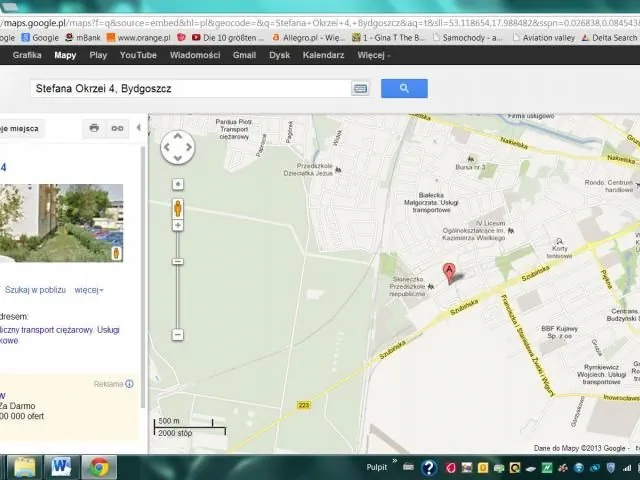
Task: Open the Samochody bookmark
Action: click(x=468, y=38)
